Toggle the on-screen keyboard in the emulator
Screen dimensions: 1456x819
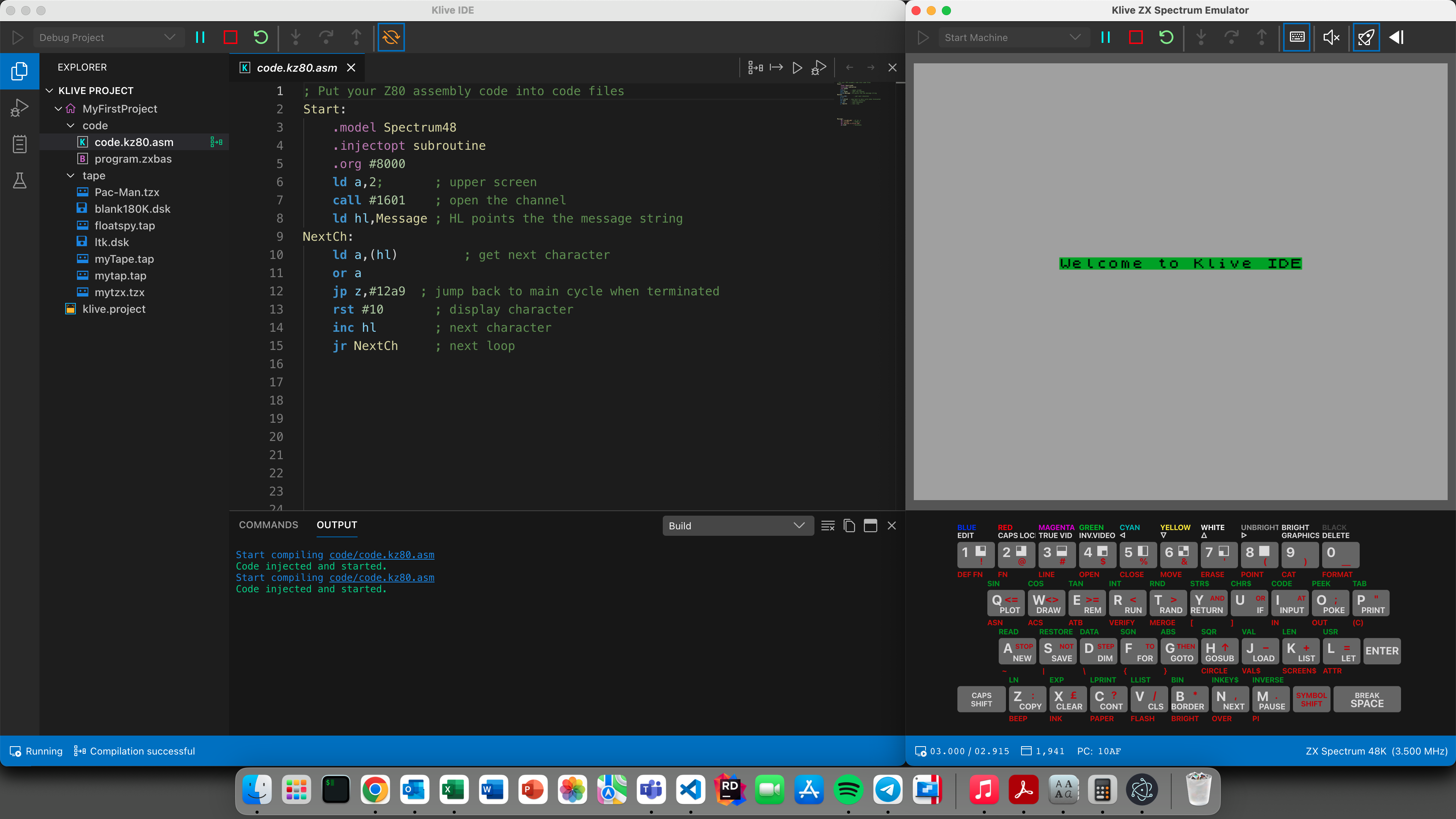1297,37
